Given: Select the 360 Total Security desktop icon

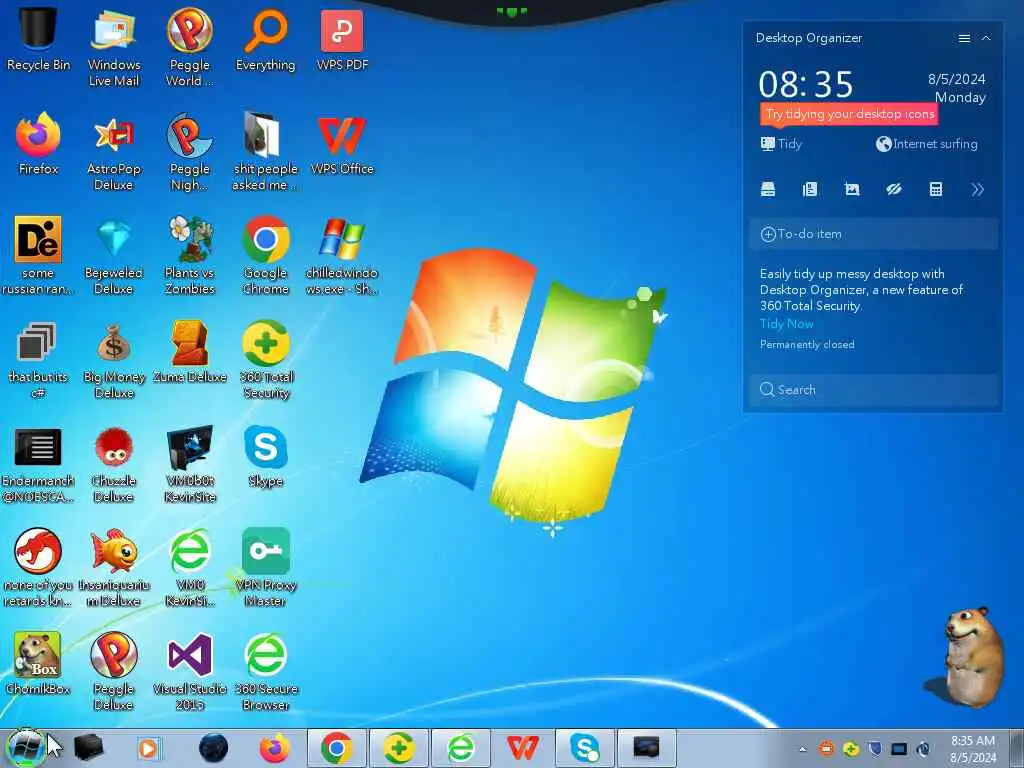Looking at the screenshot, I should coord(265,359).
